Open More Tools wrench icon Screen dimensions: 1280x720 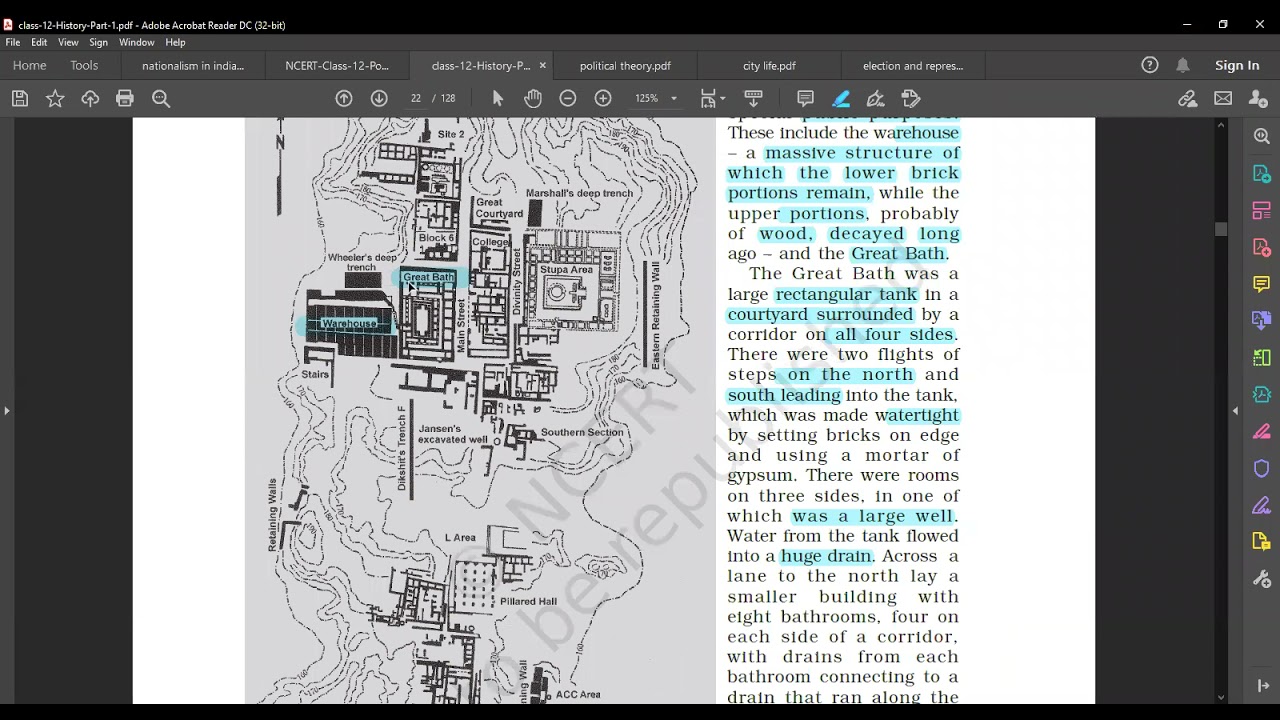coord(1262,579)
